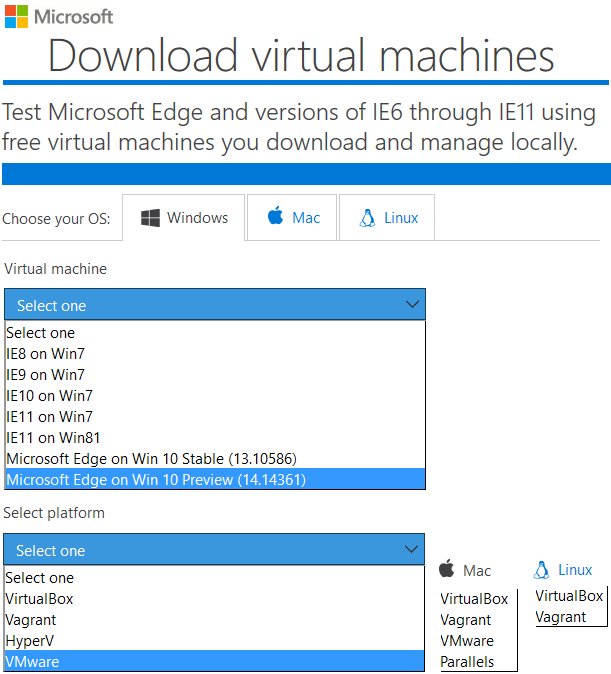Screen dimensions: 611x674
Task: Choose 'Select one' in virtual machine list
Action: click(215, 333)
